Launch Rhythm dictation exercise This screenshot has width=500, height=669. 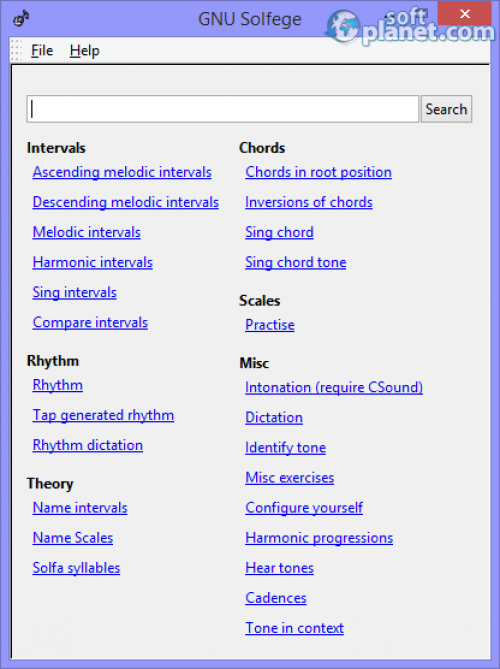[x=88, y=445]
